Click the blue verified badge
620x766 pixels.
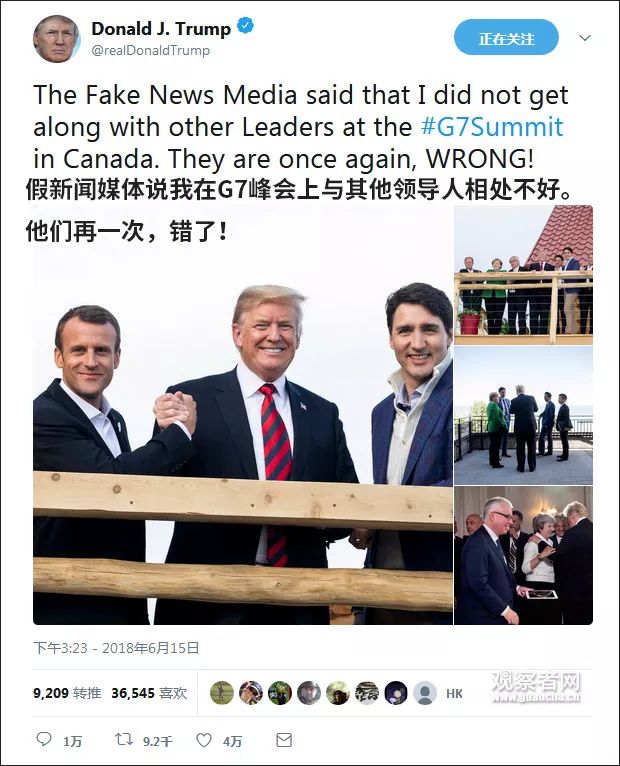click(245, 26)
